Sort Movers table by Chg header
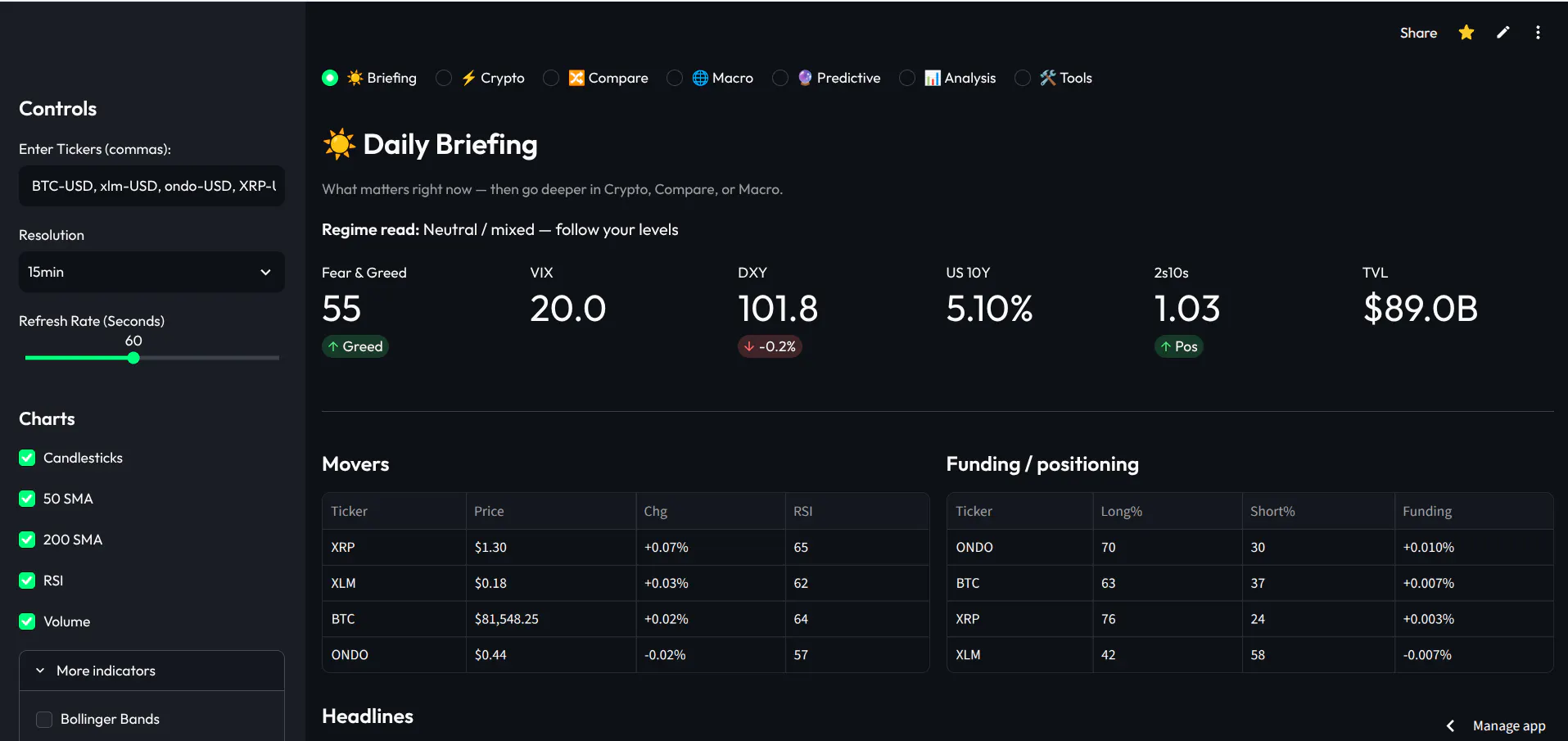This screenshot has width=1568, height=741. click(x=711, y=511)
